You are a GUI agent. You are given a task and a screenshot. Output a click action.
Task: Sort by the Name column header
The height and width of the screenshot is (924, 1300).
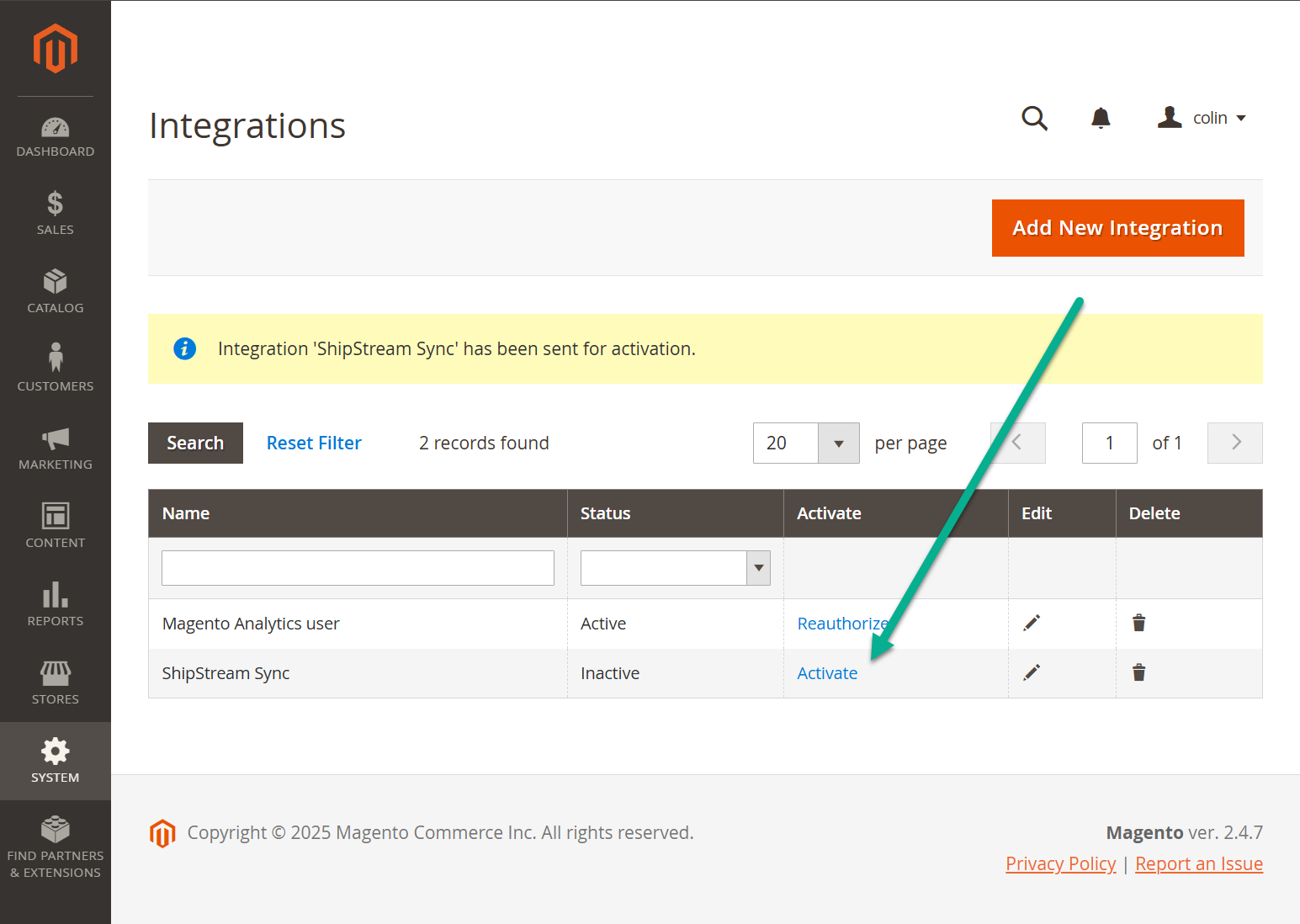click(x=186, y=513)
